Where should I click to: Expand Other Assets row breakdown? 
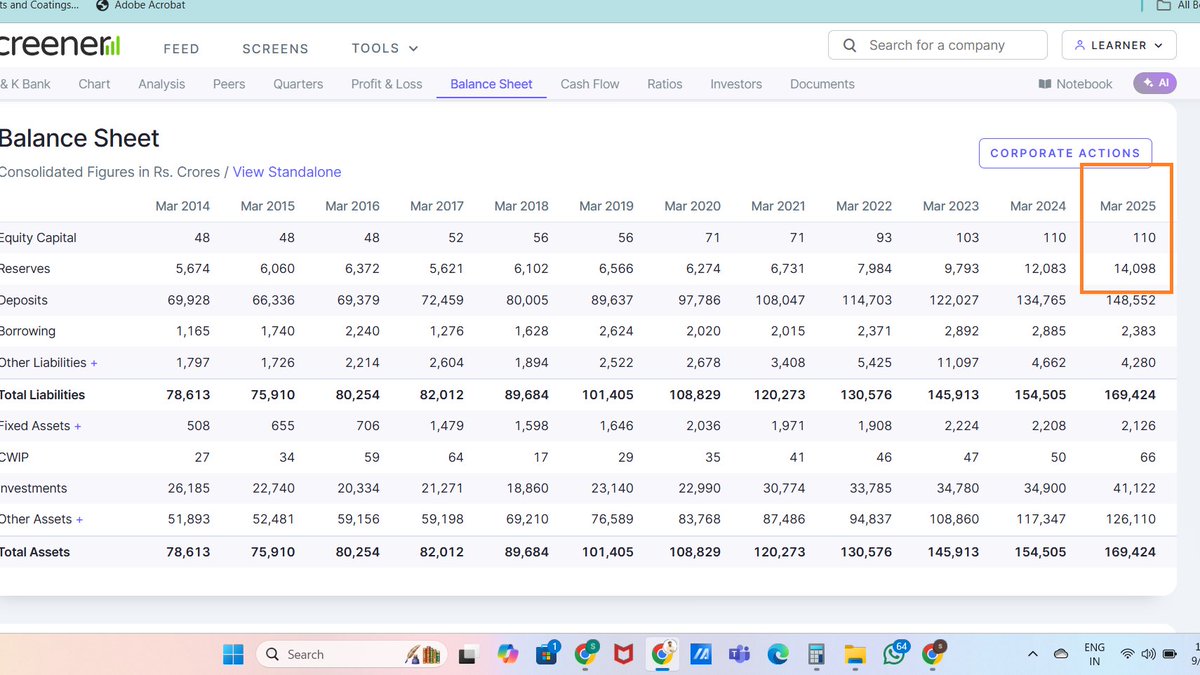(79, 520)
